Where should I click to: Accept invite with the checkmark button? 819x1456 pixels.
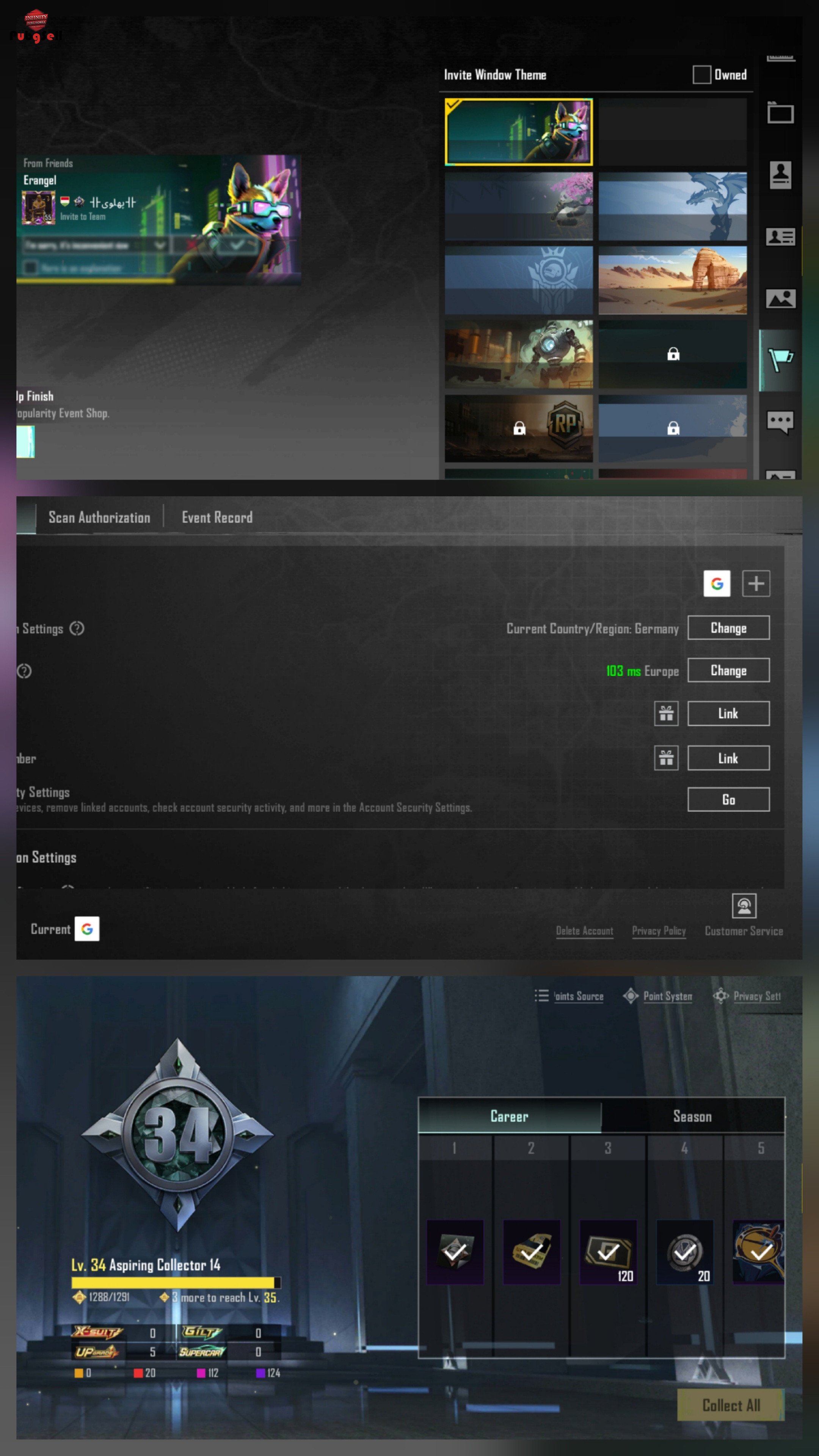237,245
